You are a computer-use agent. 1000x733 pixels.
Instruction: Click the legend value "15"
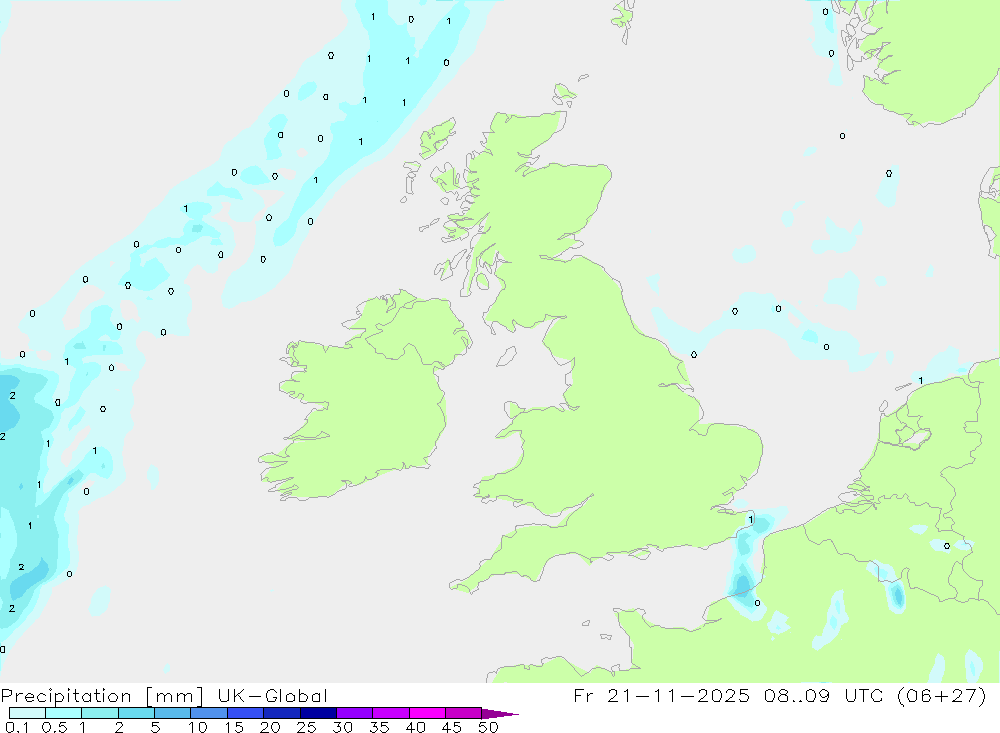(234, 727)
